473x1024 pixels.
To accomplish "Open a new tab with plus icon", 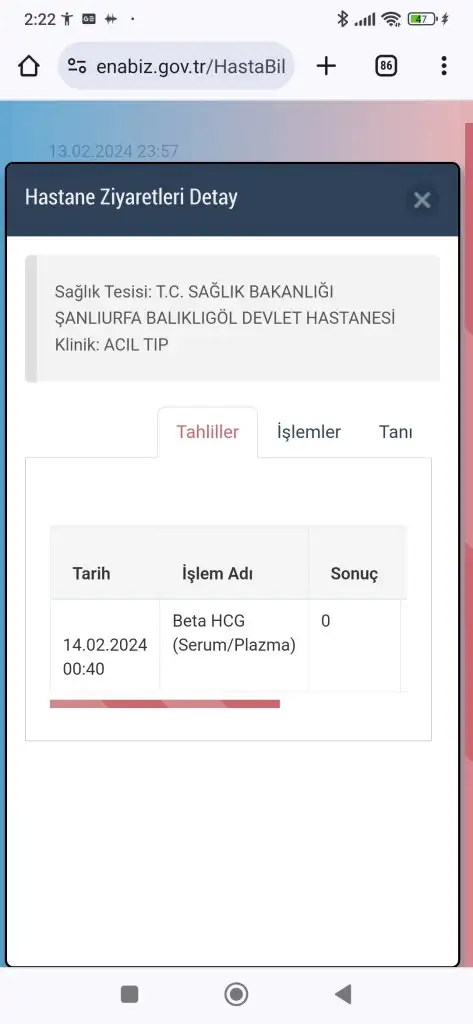I will point(326,65).
